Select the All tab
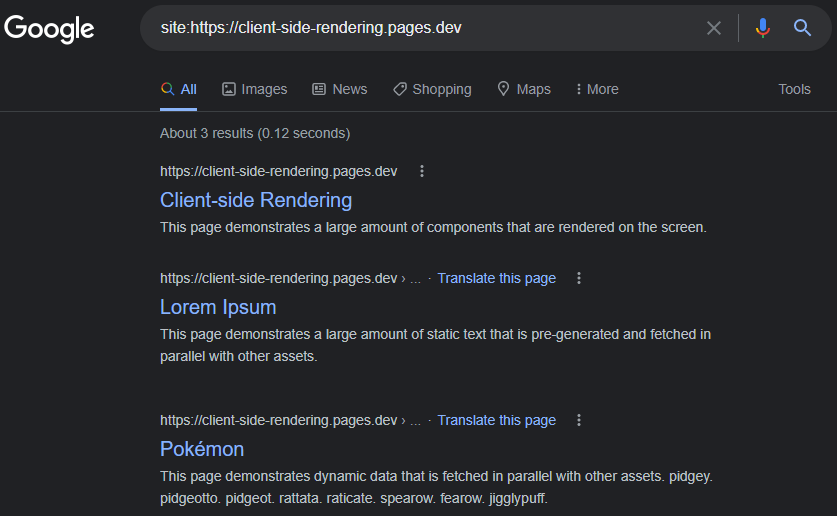Viewport: 837px width, 516px height. click(179, 89)
